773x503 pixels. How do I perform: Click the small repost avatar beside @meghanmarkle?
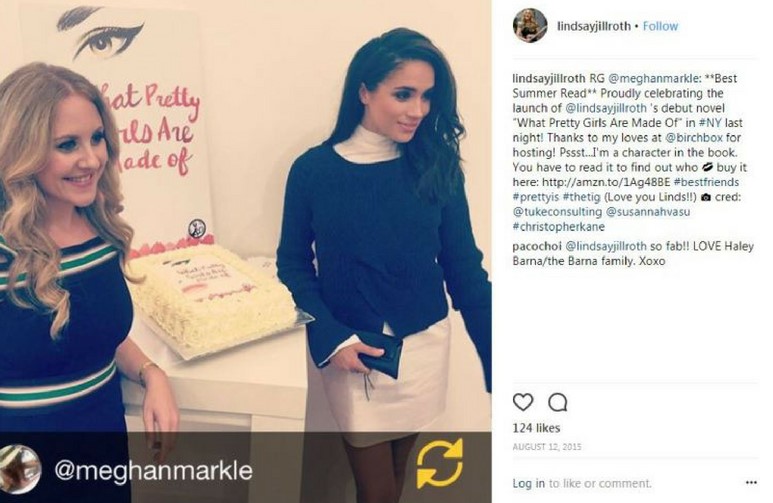(x=20, y=469)
